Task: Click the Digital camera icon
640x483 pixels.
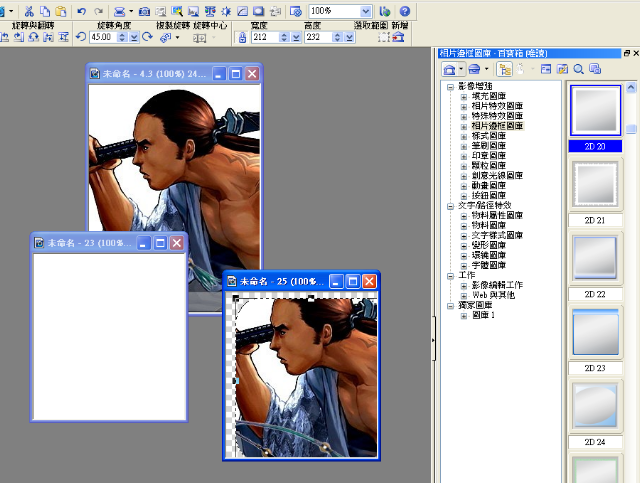Action: click(x=144, y=11)
